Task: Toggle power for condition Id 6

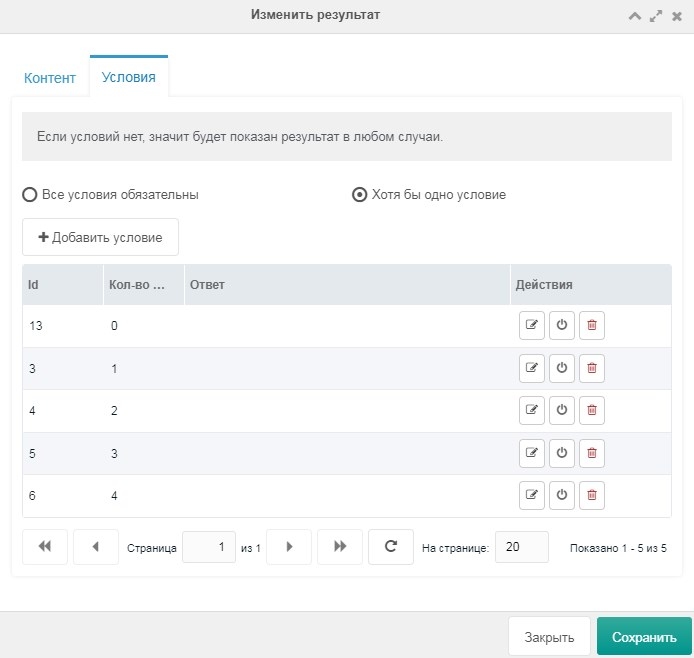Action: click(562, 495)
